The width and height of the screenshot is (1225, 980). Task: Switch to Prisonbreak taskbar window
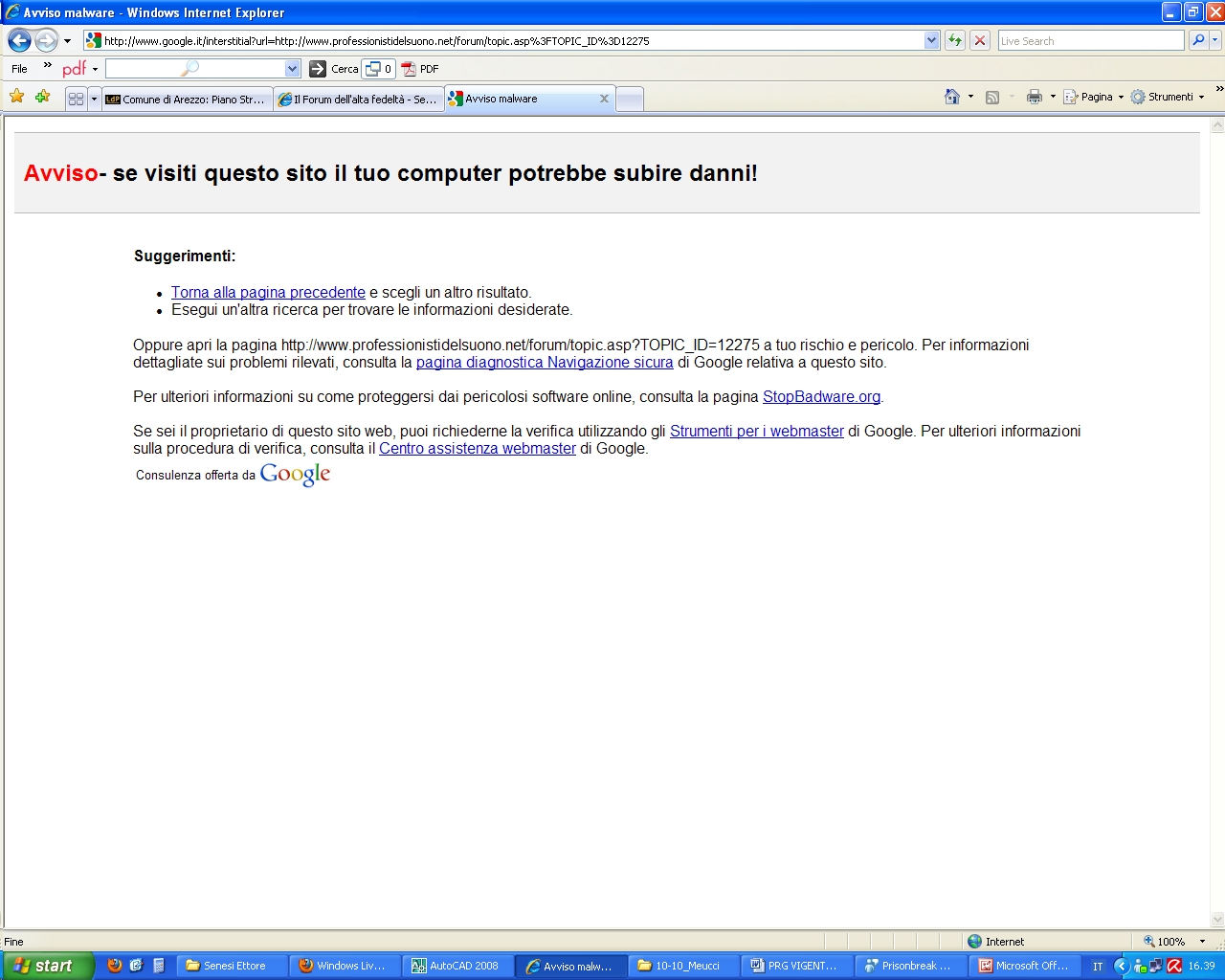point(910,966)
